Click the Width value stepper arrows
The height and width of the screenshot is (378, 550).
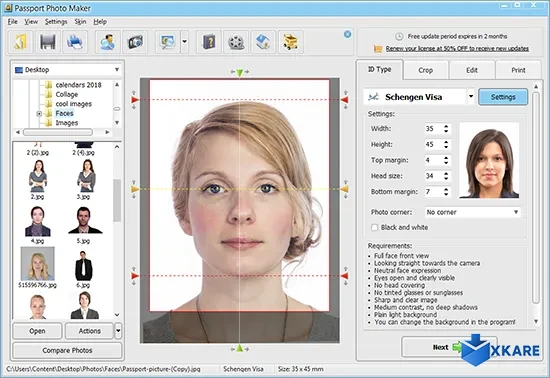446,129
